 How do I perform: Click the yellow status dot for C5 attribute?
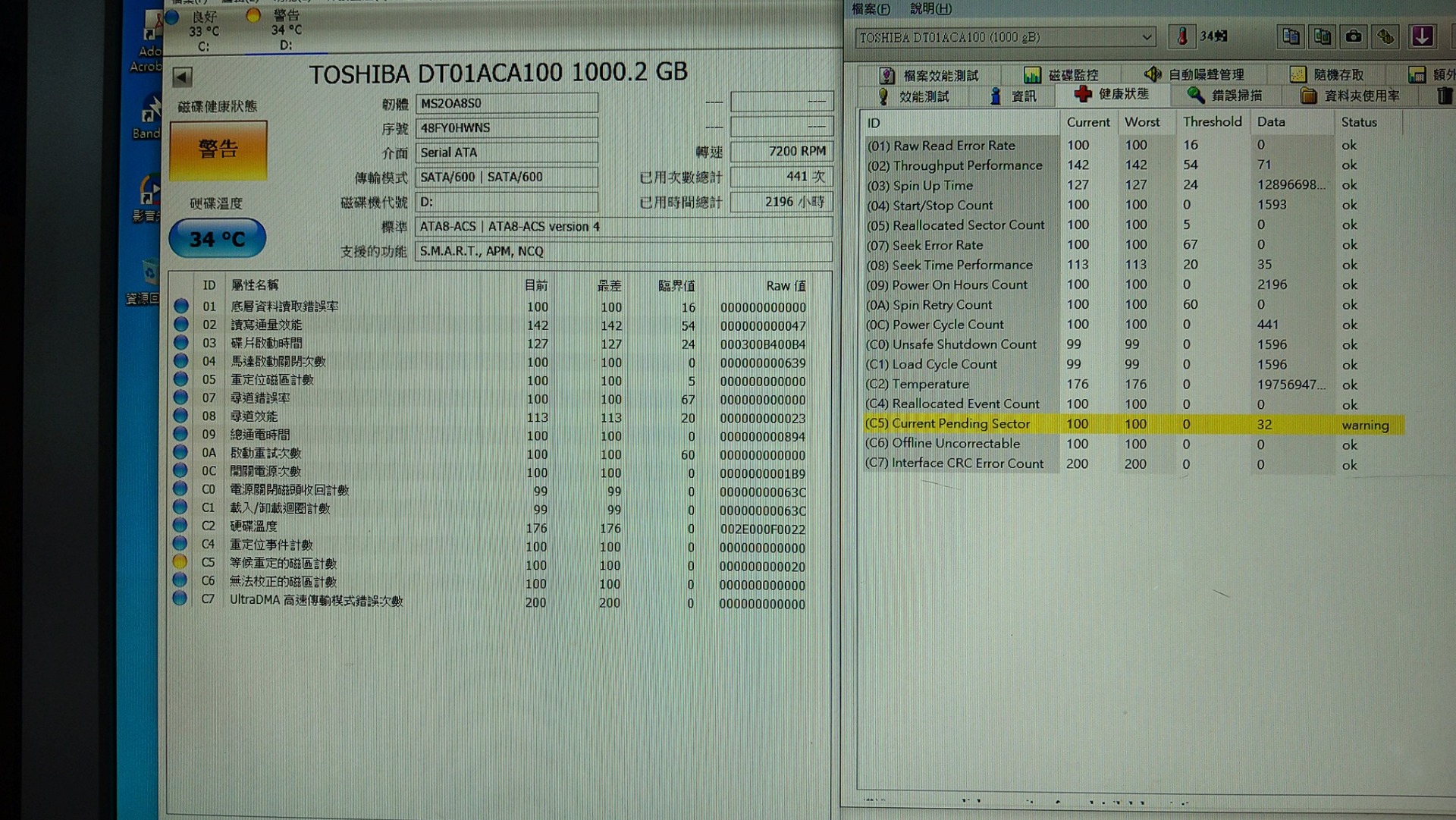click(180, 562)
